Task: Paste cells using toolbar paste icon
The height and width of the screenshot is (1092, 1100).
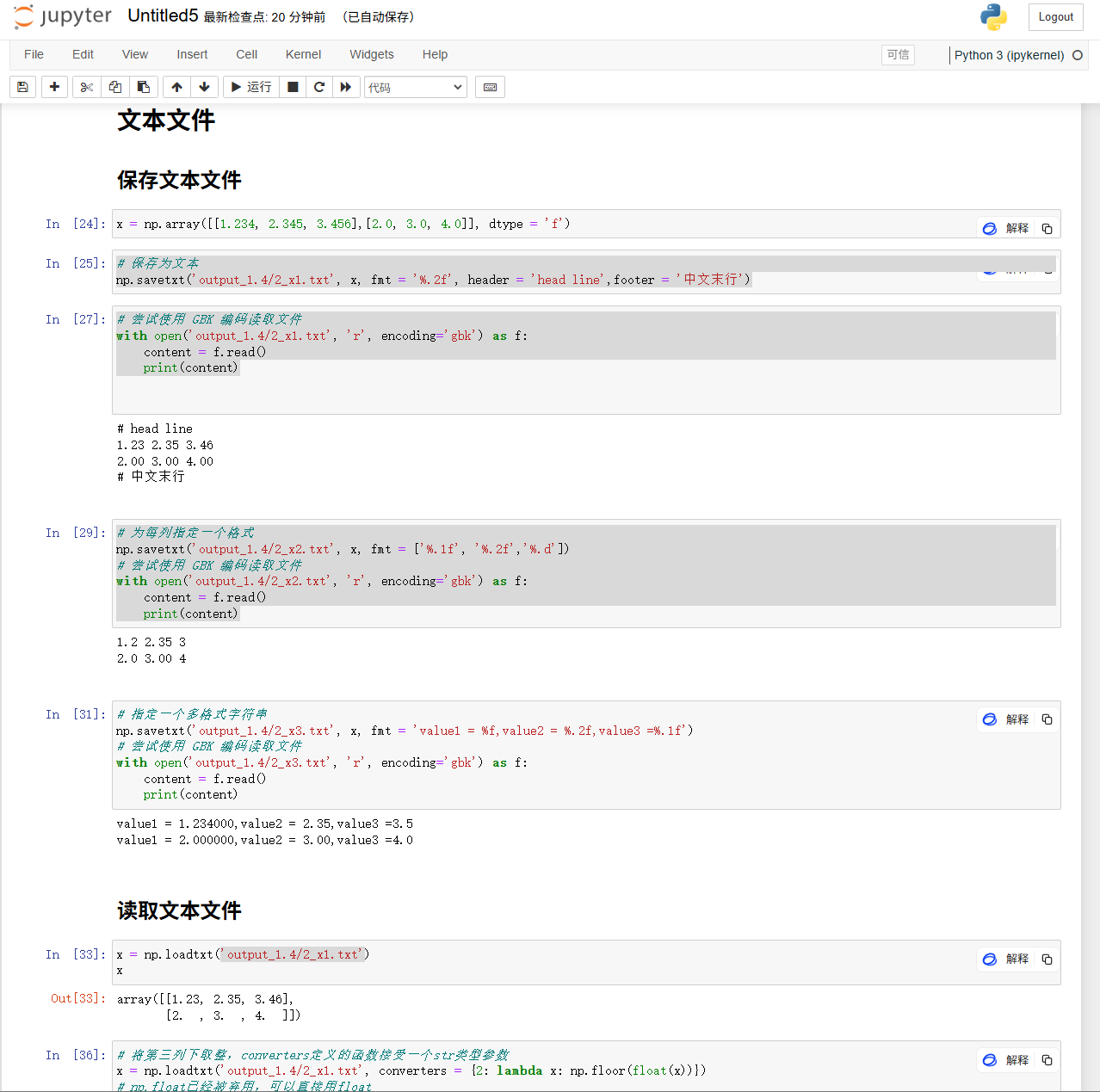Action: click(x=143, y=86)
